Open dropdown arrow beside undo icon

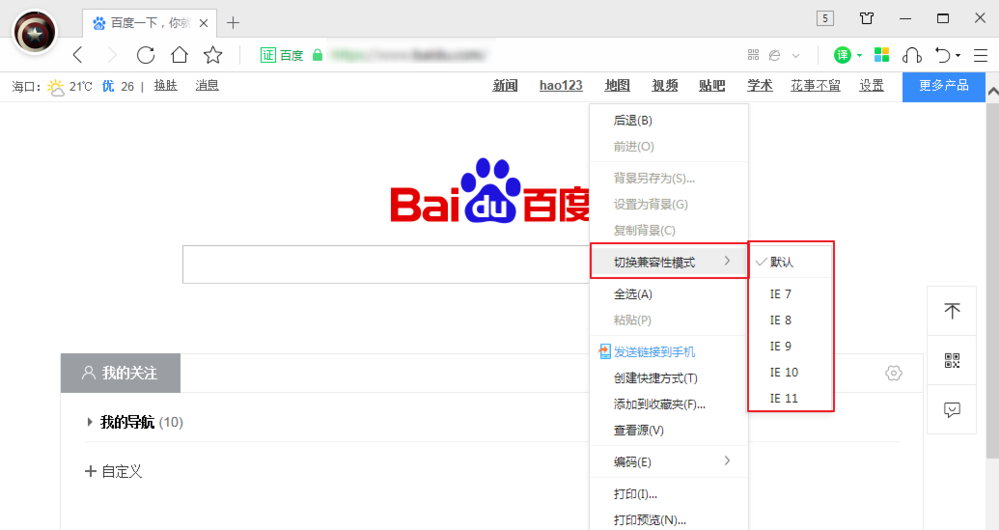[x=958, y=56]
